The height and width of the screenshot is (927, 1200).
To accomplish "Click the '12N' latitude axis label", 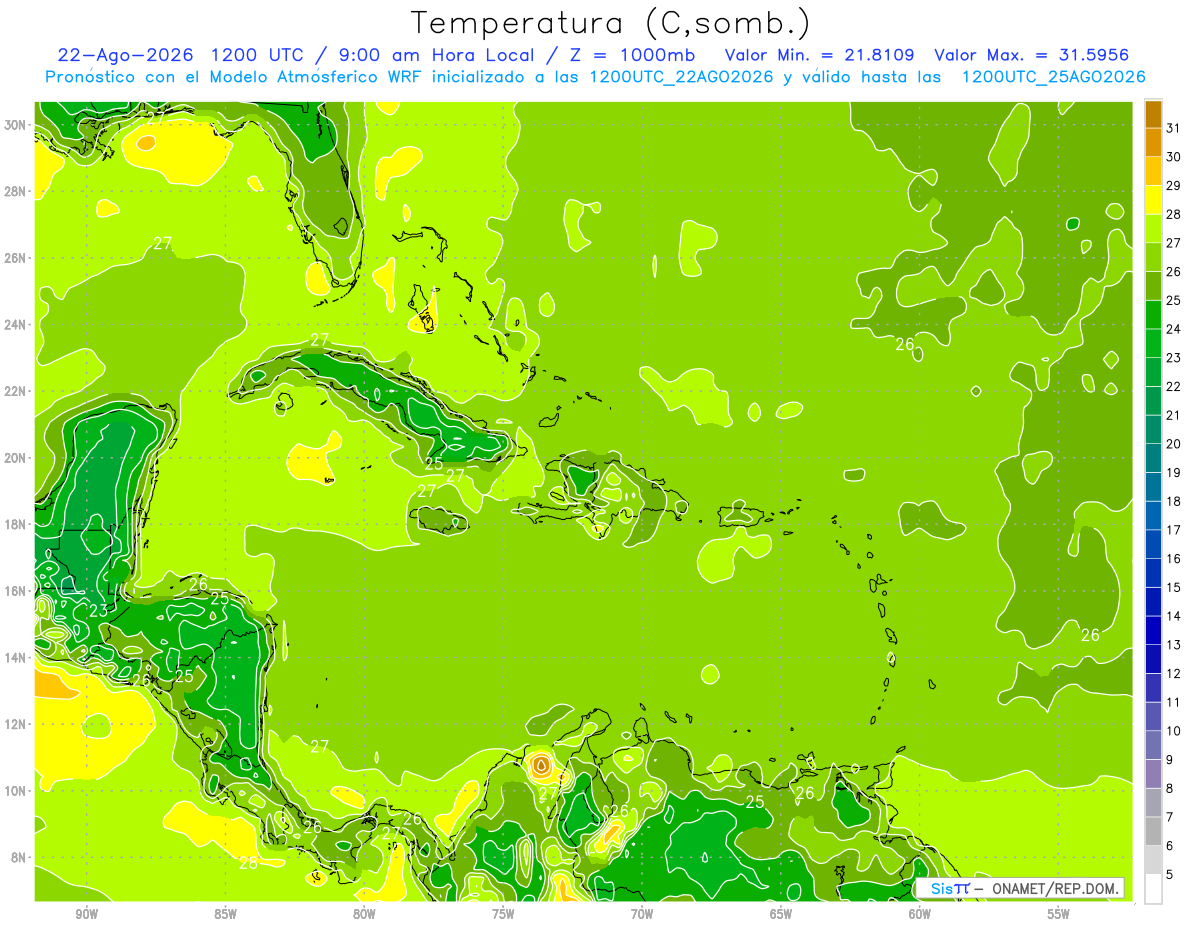I will click(x=17, y=724).
